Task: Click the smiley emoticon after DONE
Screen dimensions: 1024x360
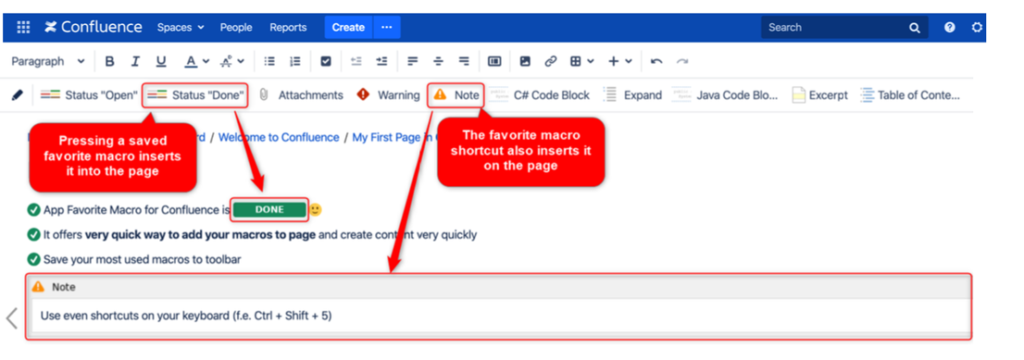Action: pos(315,210)
